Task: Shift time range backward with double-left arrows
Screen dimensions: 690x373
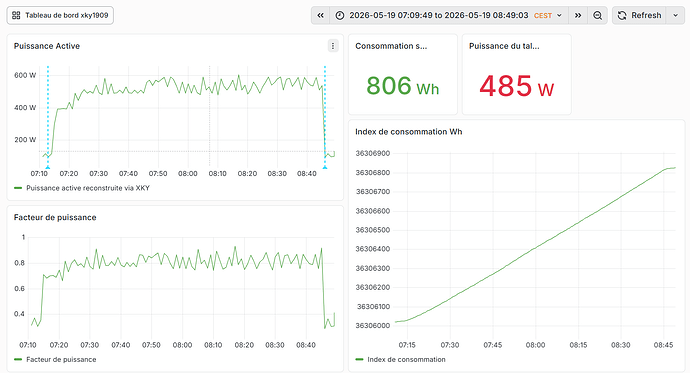Action: pyautogui.click(x=321, y=15)
